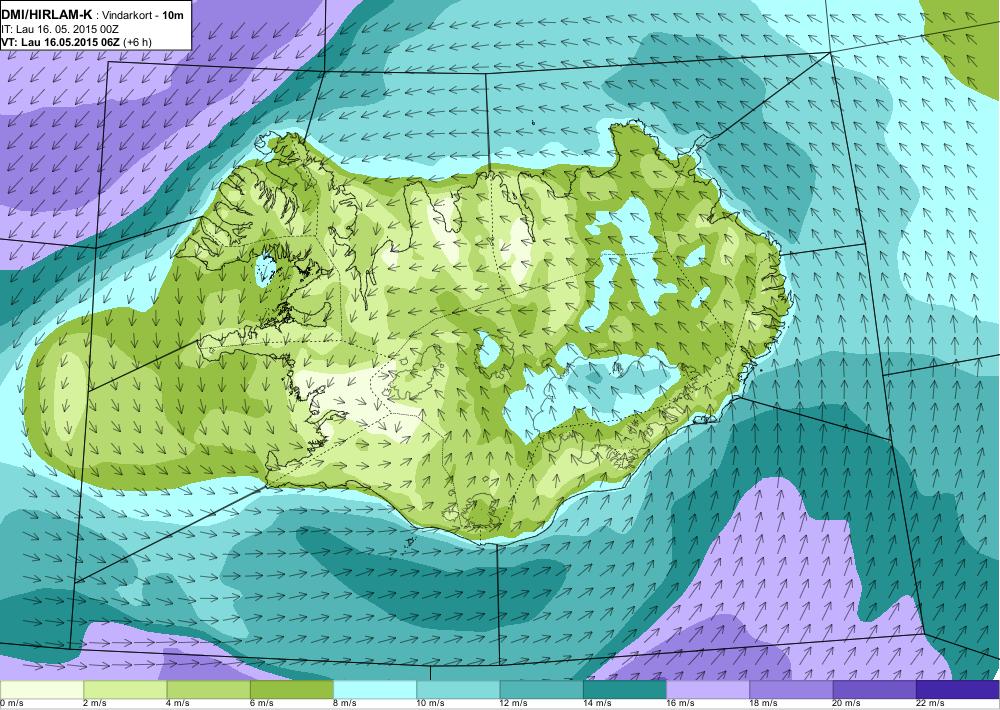
Task: Click the '4 m/s' legend label
Action: coord(179,704)
